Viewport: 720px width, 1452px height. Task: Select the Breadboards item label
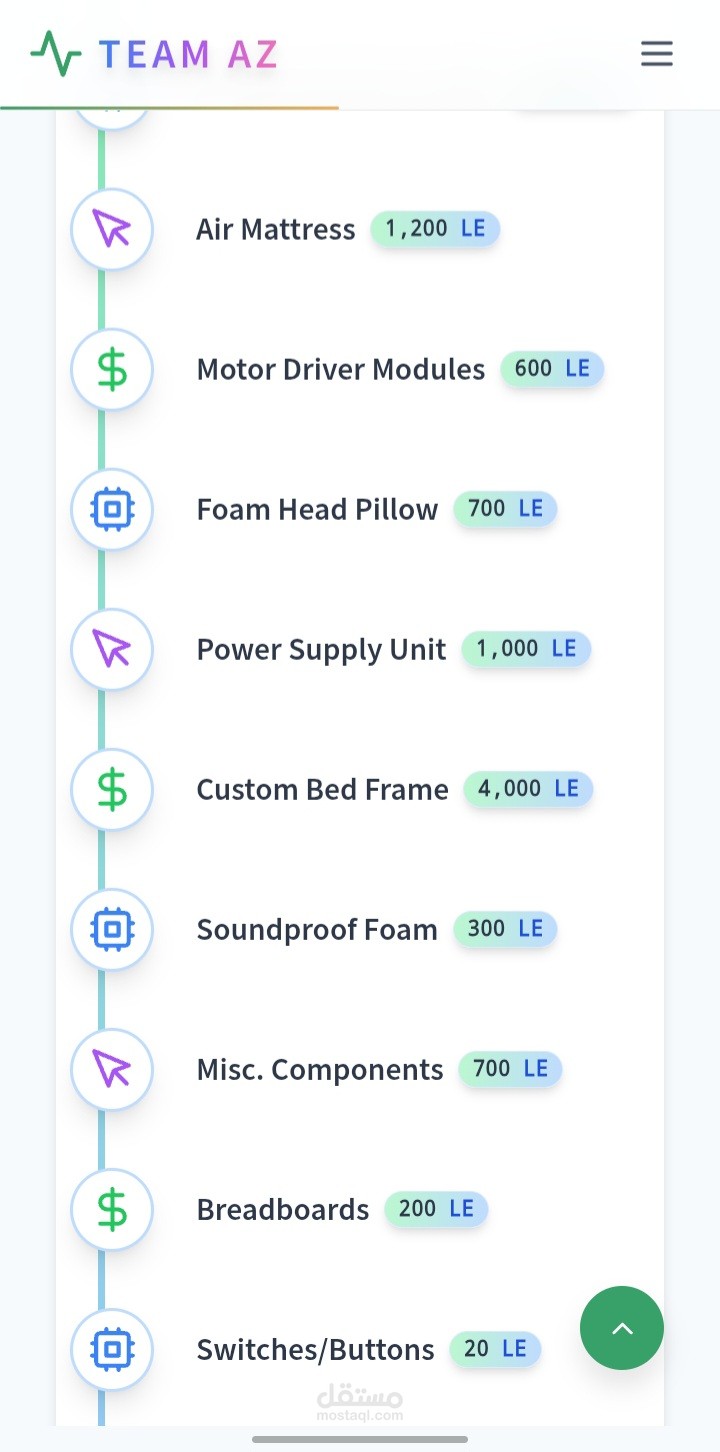tap(283, 1209)
